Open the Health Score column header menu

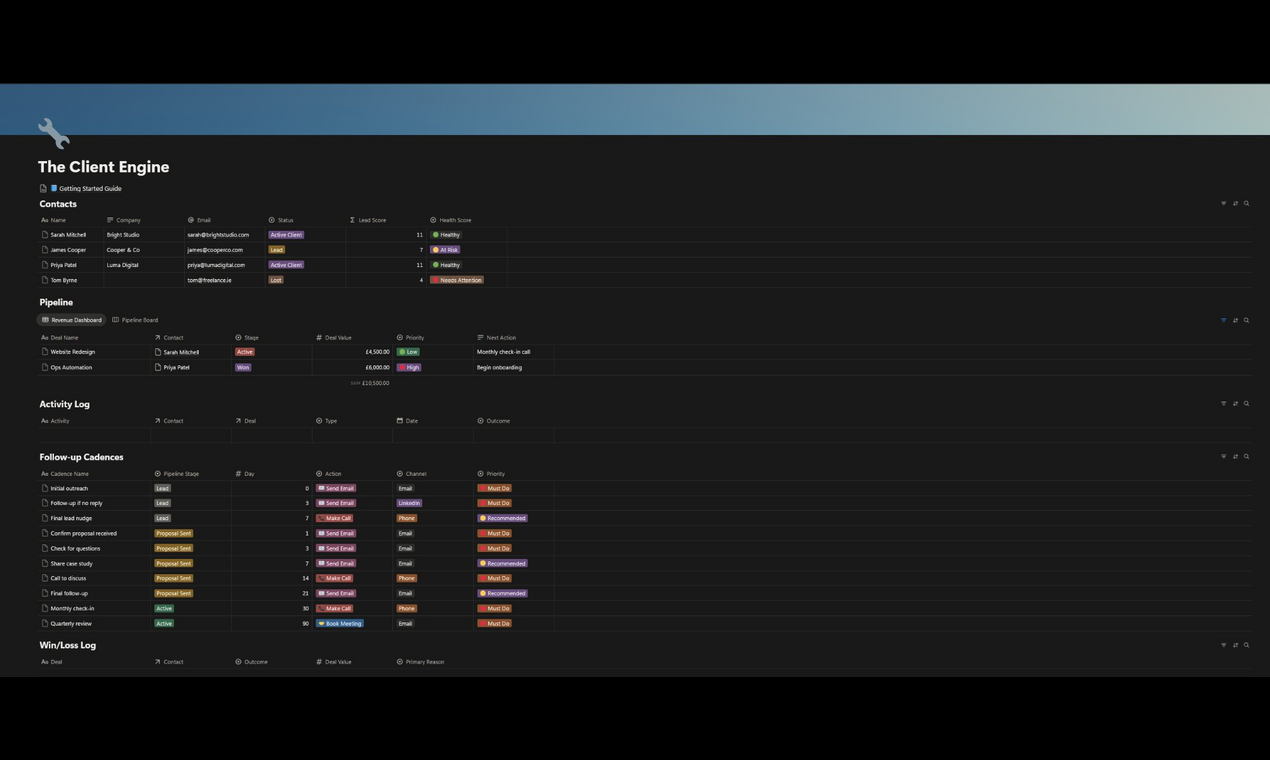pyautogui.click(x=451, y=220)
